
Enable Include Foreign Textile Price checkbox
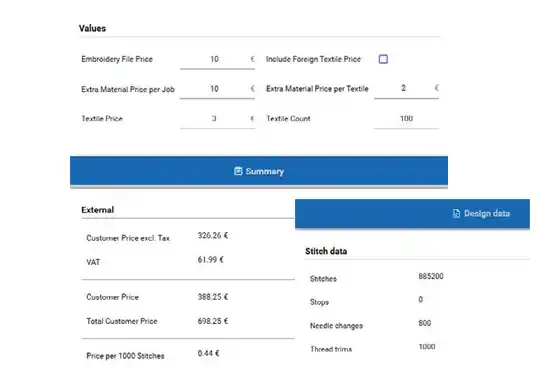383,59
